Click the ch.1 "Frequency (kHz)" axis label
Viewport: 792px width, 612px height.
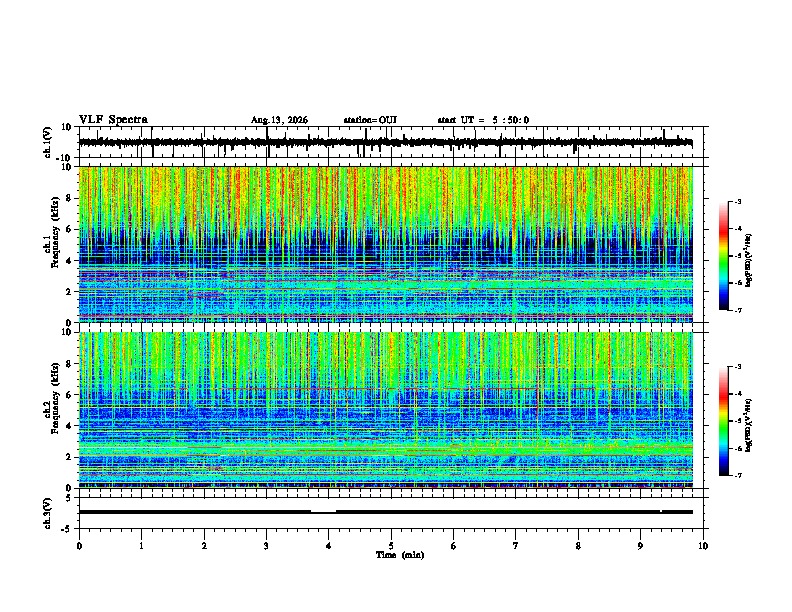[55, 233]
